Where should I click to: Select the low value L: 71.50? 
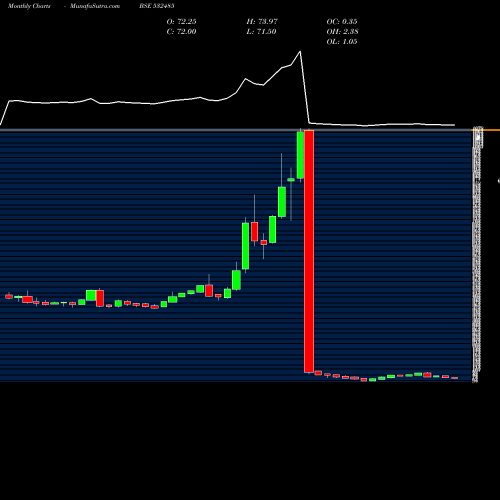click(261, 32)
